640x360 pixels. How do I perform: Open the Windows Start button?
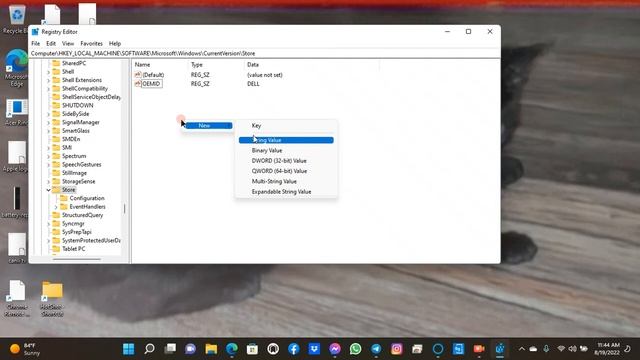(129, 349)
